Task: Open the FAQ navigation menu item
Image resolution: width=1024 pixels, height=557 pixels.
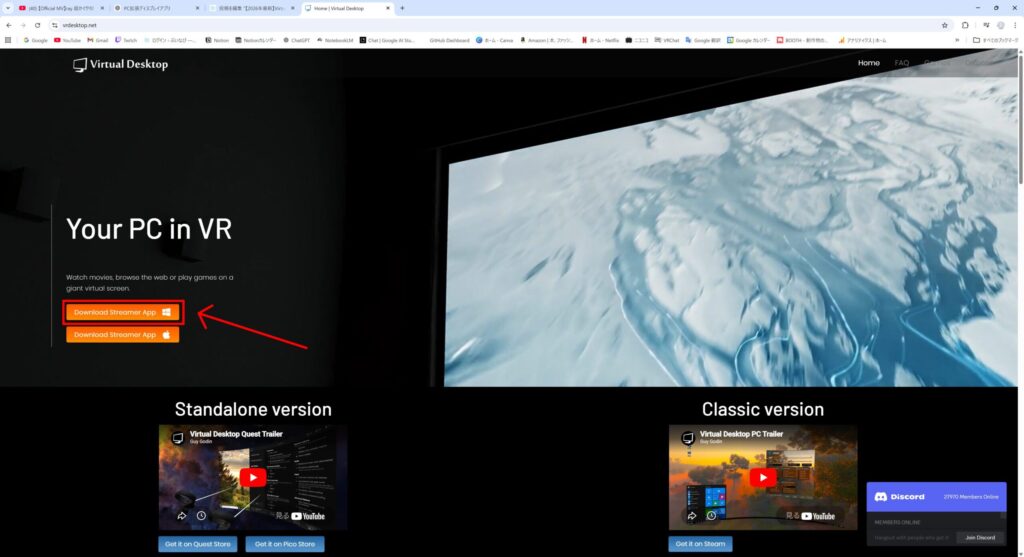Action: (x=901, y=63)
